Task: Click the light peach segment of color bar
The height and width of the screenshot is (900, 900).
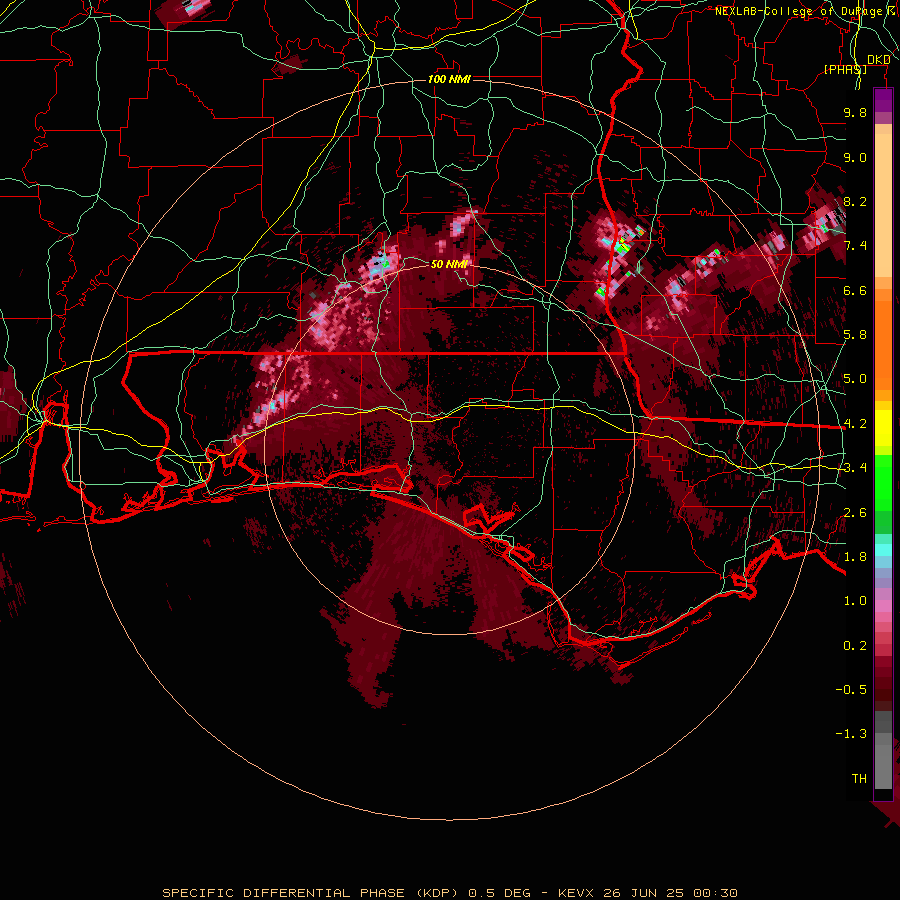Action: coord(883,205)
